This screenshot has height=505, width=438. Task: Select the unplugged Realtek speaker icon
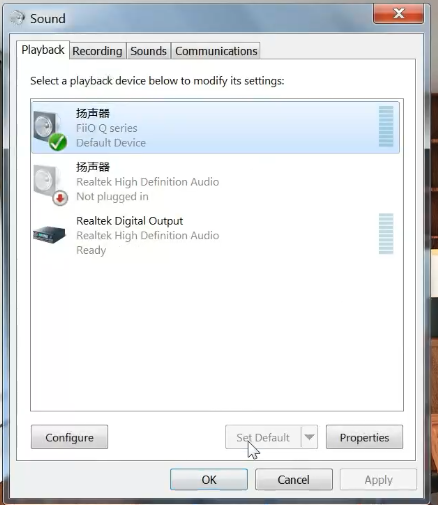click(x=51, y=184)
